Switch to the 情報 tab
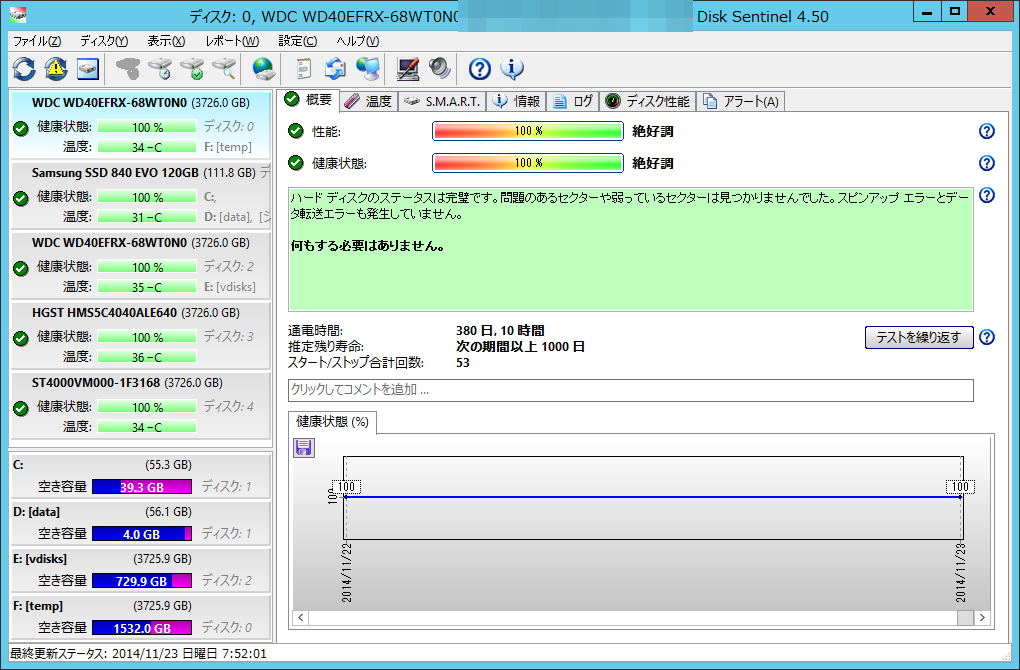The height and width of the screenshot is (670, 1020). pos(517,101)
